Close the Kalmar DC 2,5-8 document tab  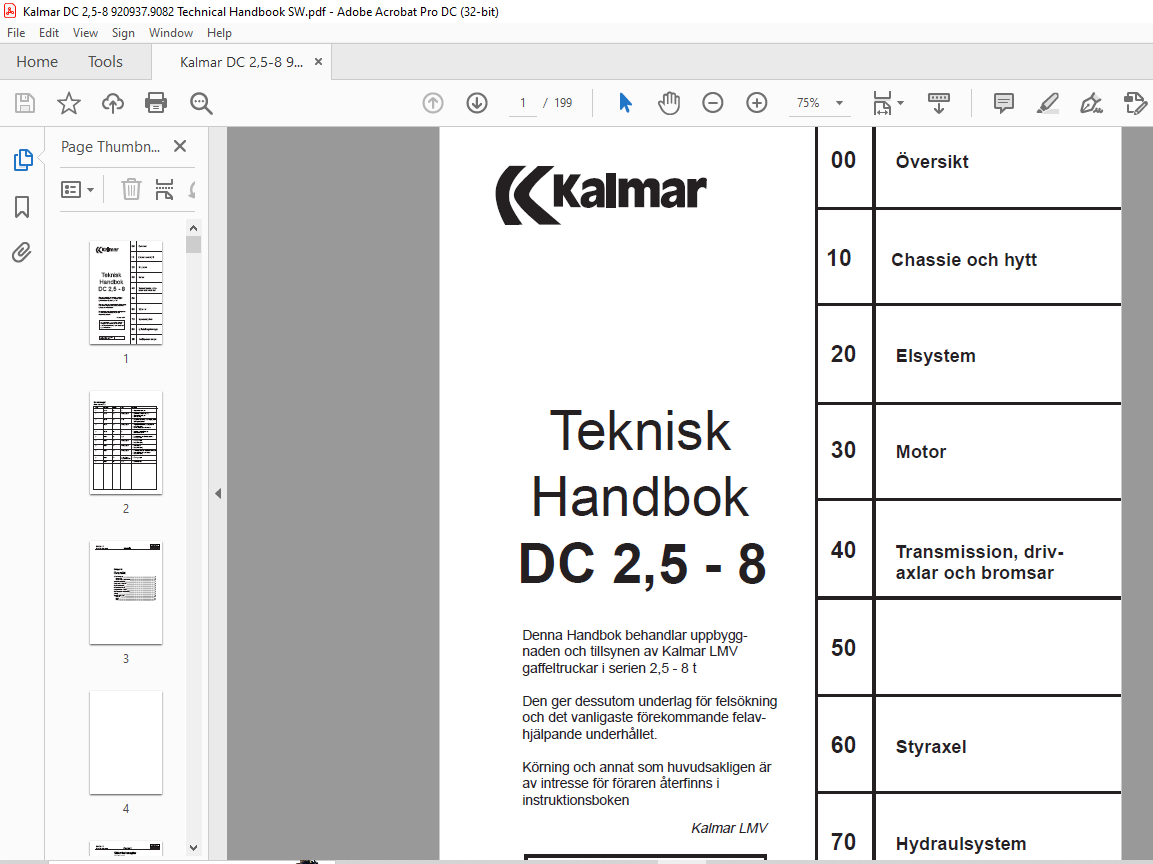(318, 62)
